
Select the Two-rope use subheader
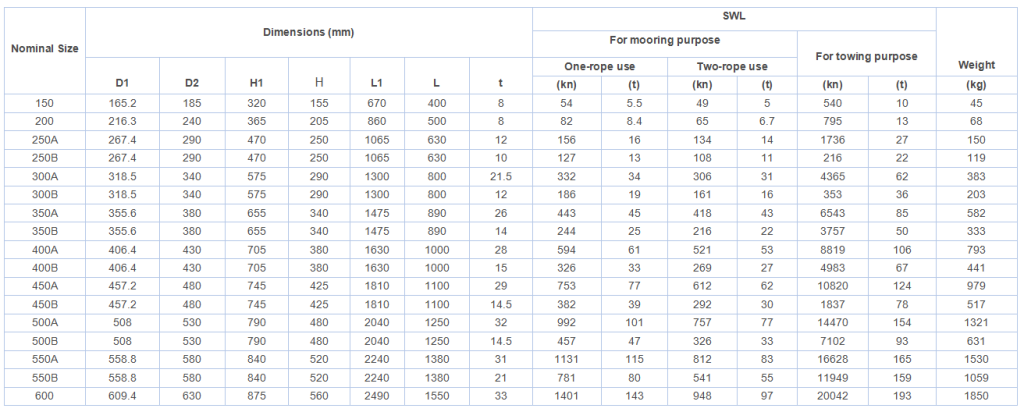pyautogui.click(x=732, y=67)
